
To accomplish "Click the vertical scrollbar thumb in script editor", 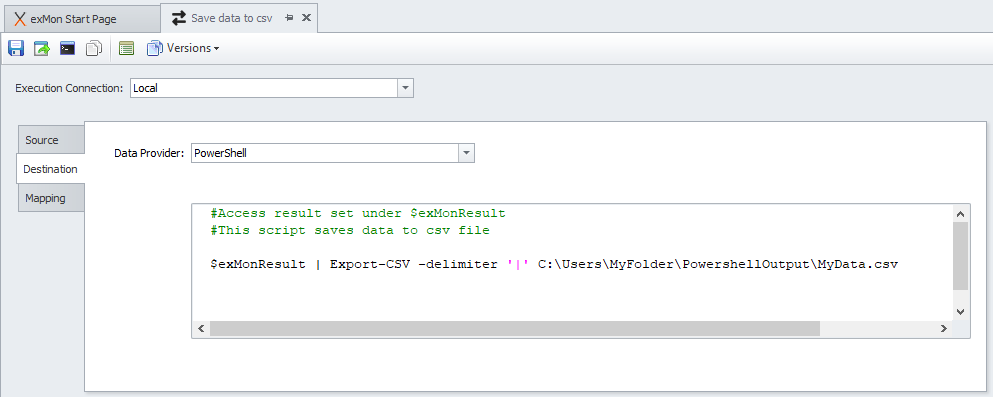I will [x=960, y=256].
